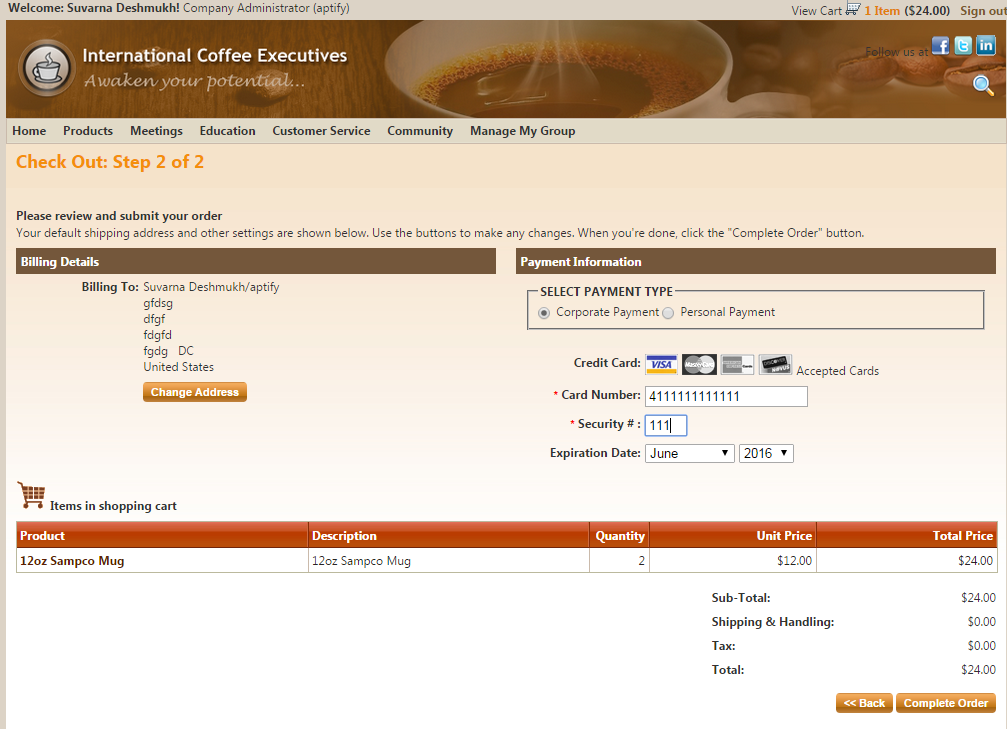
Task: Click the Shipping & Handling label
Action: coord(773,622)
